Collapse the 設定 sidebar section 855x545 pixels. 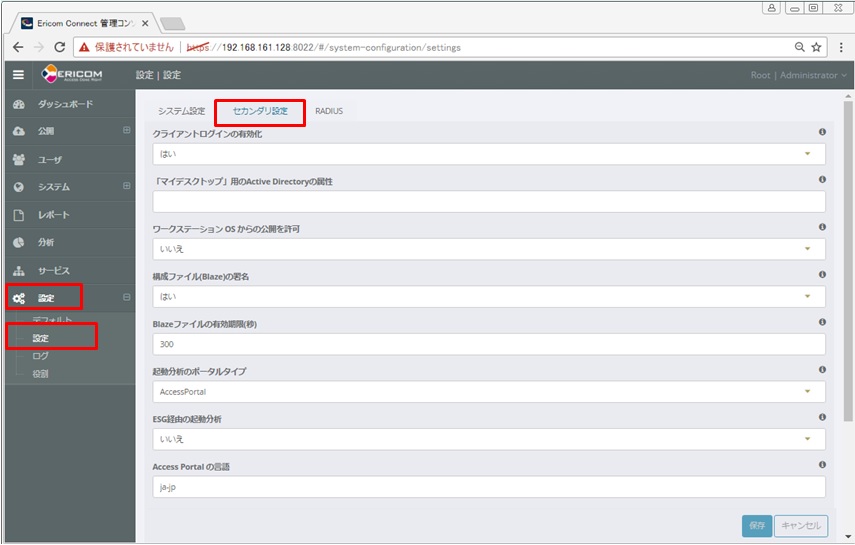click(x=127, y=298)
